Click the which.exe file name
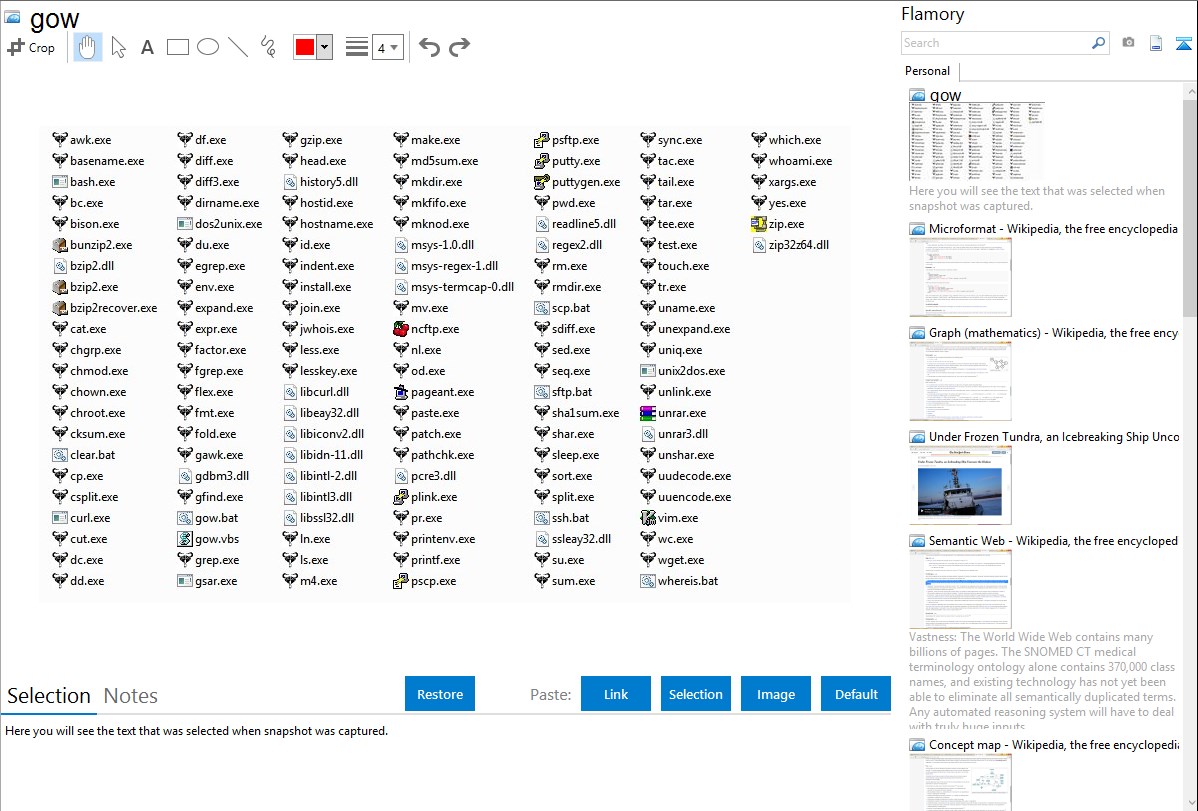 pyautogui.click(x=795, y=140)
